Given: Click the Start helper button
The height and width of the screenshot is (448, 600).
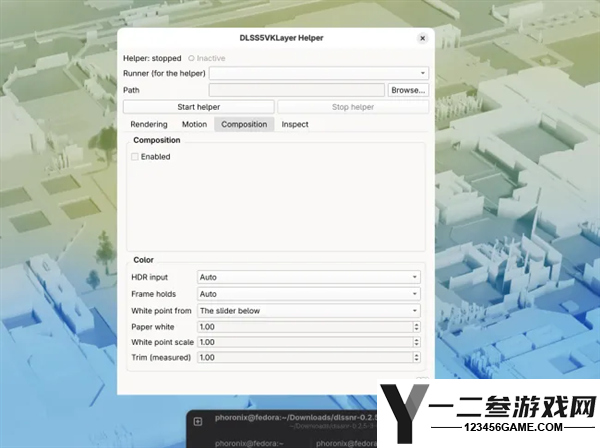Looking at the screenshot, I should [199, 107].
